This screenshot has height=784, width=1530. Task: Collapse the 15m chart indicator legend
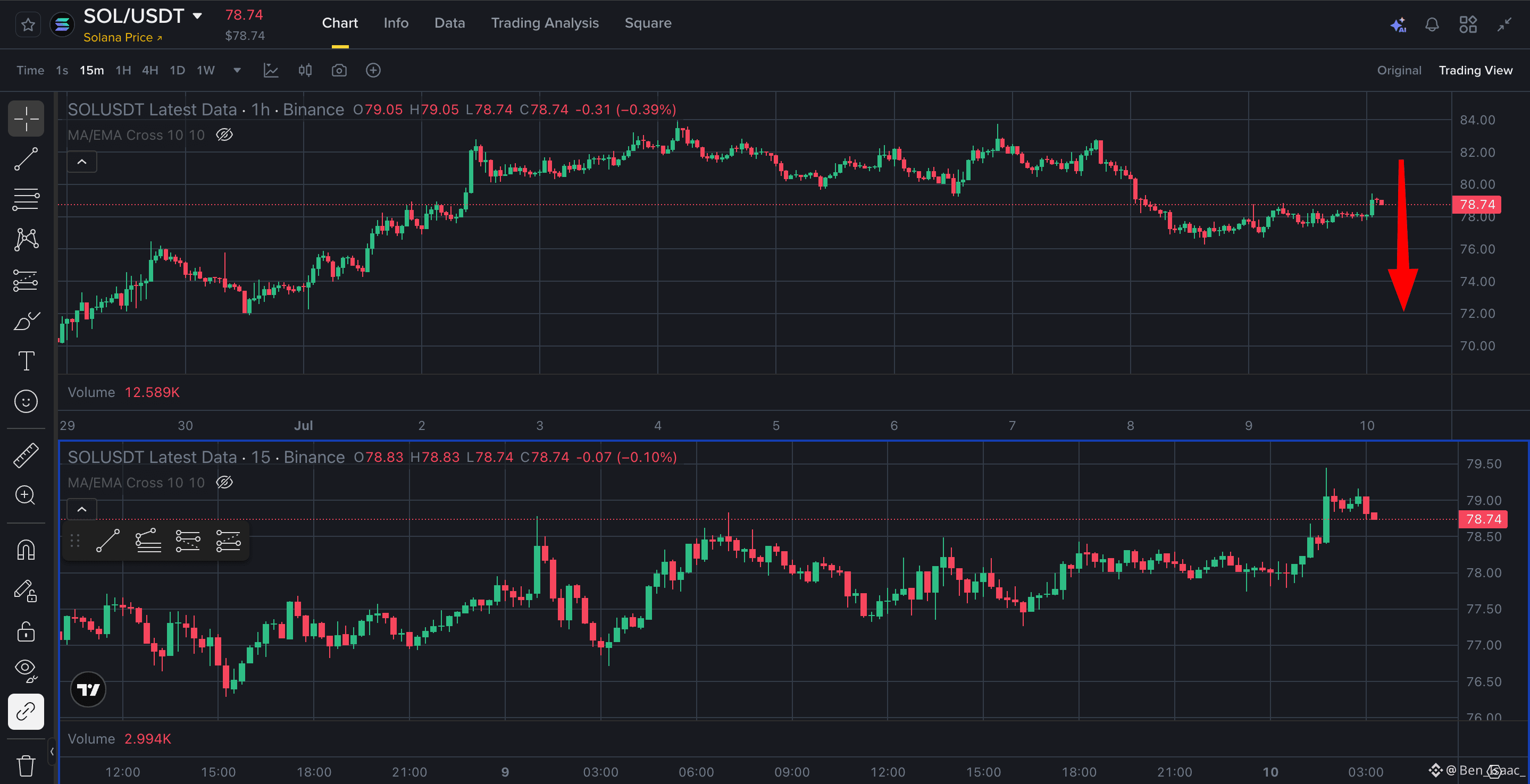click(82, 509)
